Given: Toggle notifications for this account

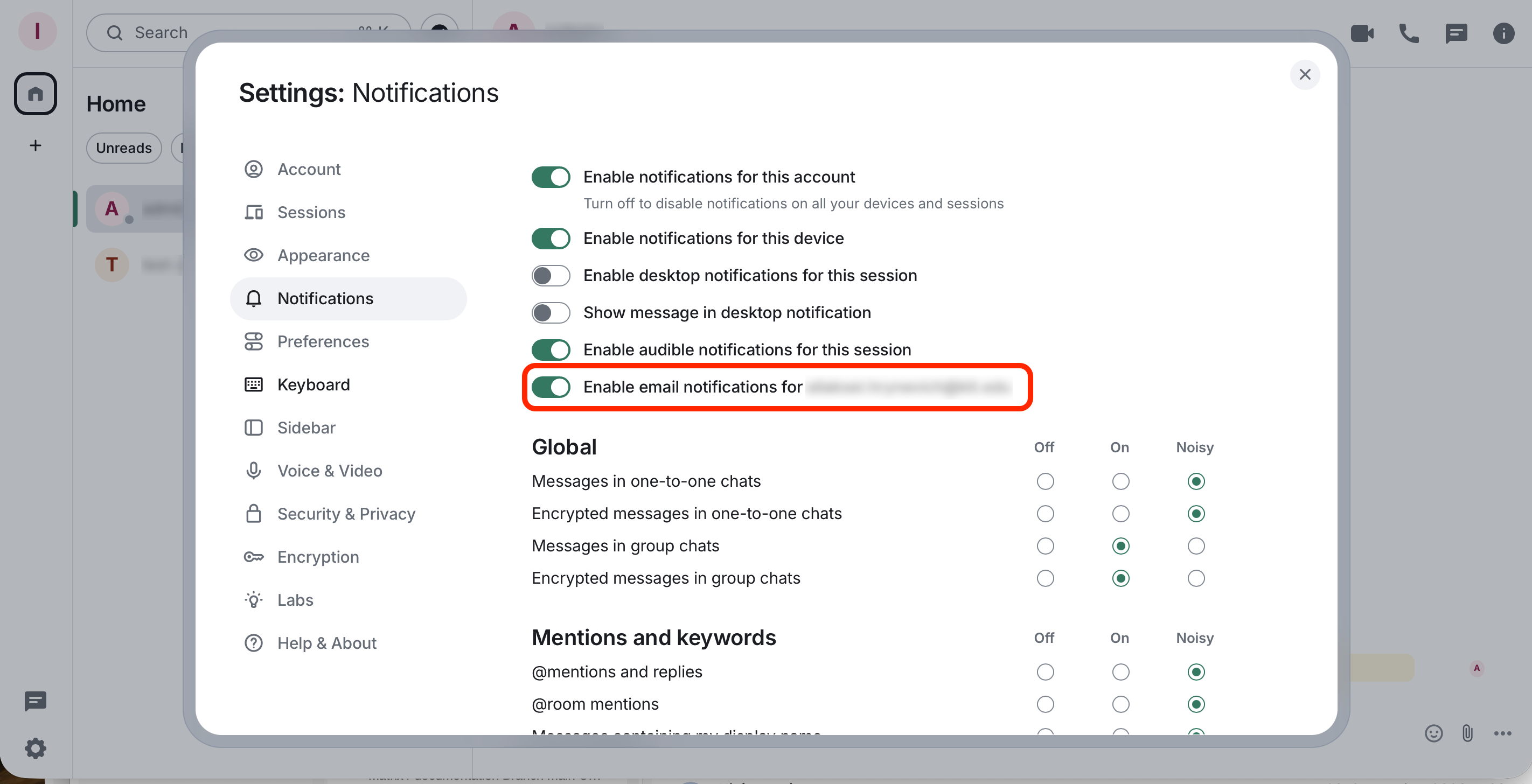Looking at the screenshot, I should coord(551,177).
